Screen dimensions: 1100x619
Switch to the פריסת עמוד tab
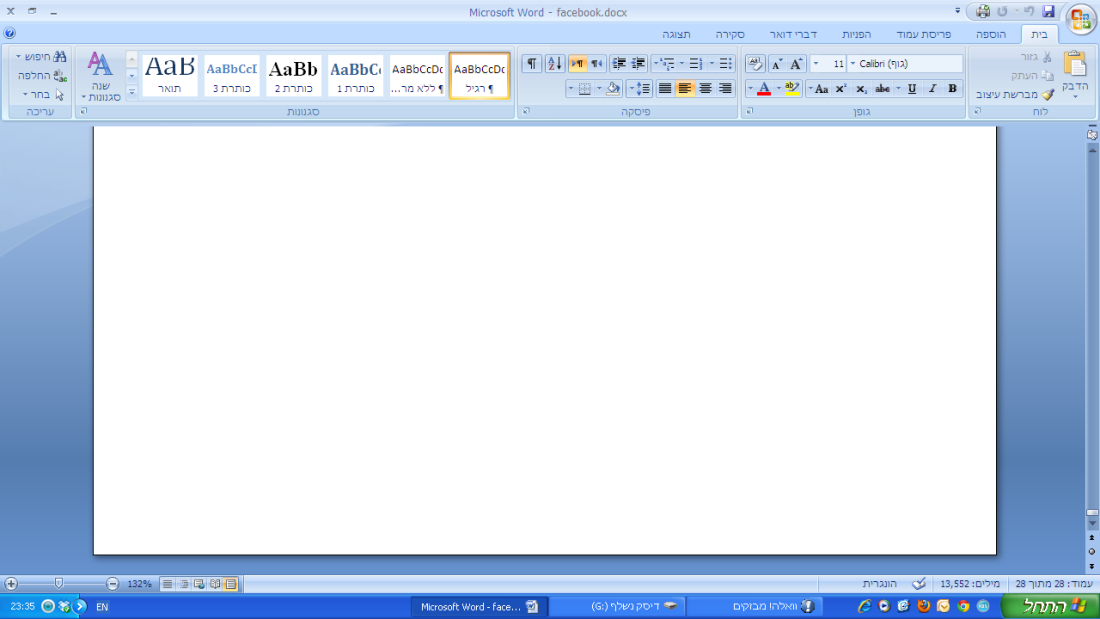pos(923,34)
